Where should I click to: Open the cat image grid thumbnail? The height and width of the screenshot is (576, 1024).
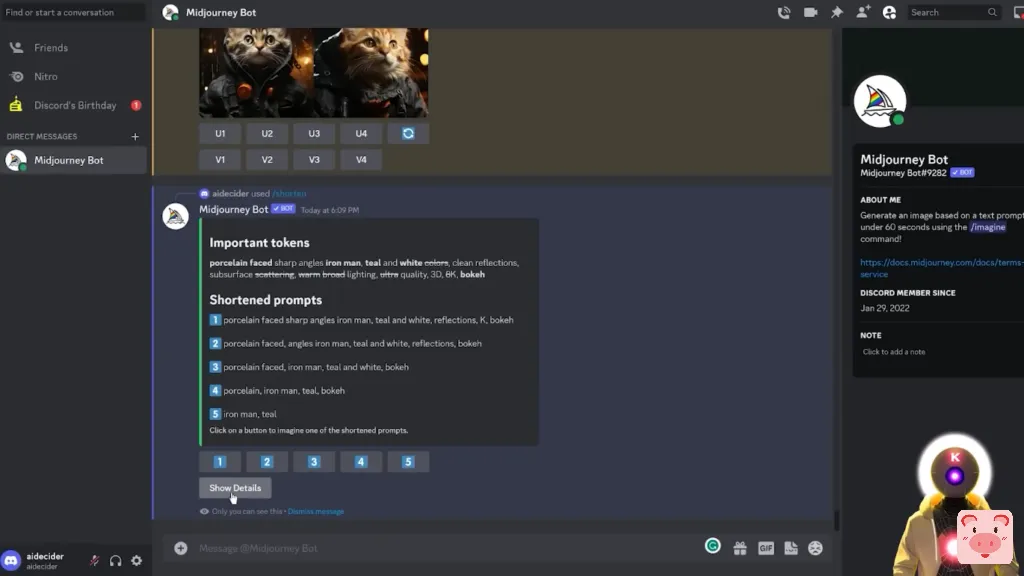(x=313, y=72)
